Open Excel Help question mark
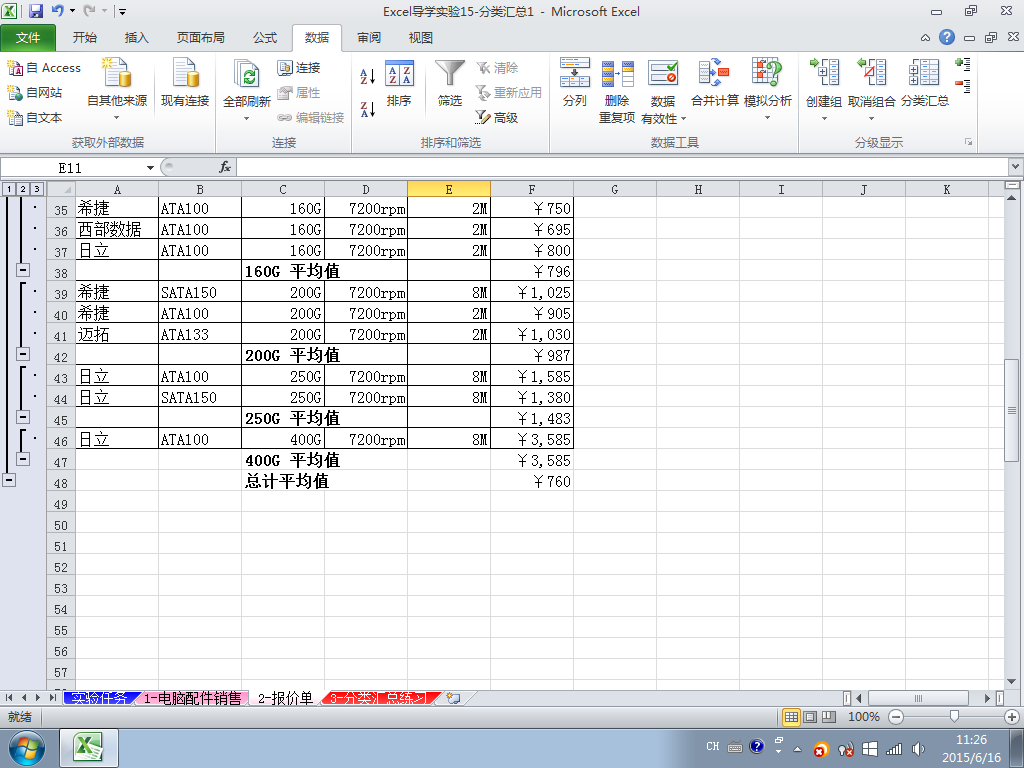This screenshot has height=768, width=1024. pyautogui.click(x=947, y=37)
